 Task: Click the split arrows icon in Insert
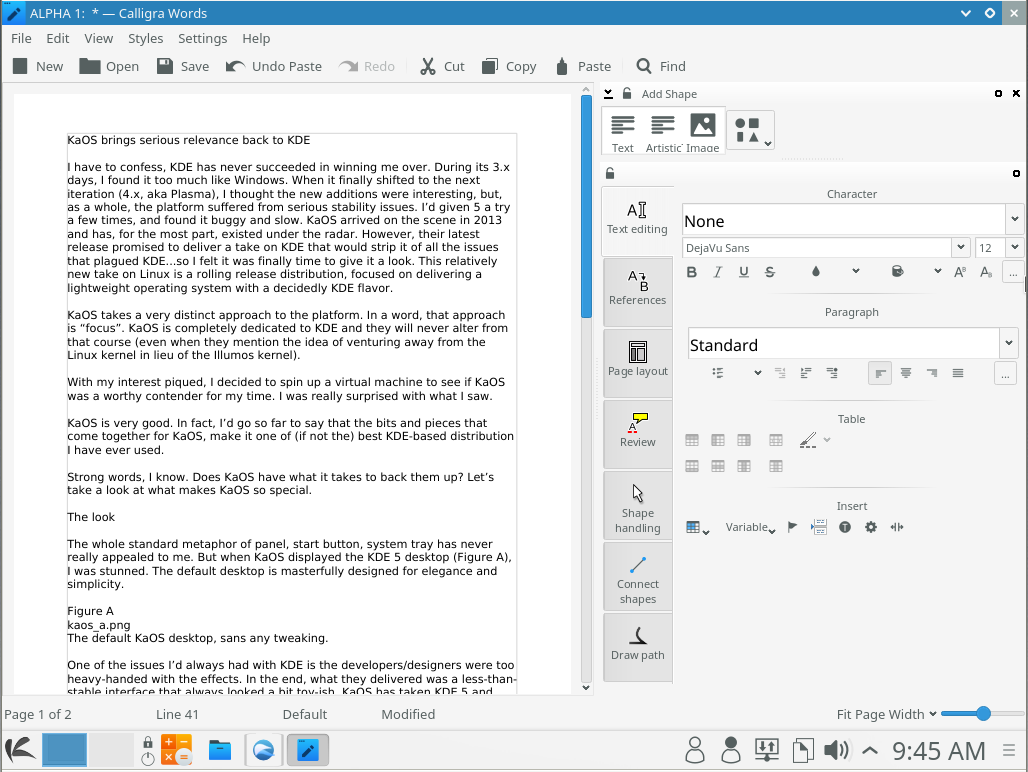(897, 527)
